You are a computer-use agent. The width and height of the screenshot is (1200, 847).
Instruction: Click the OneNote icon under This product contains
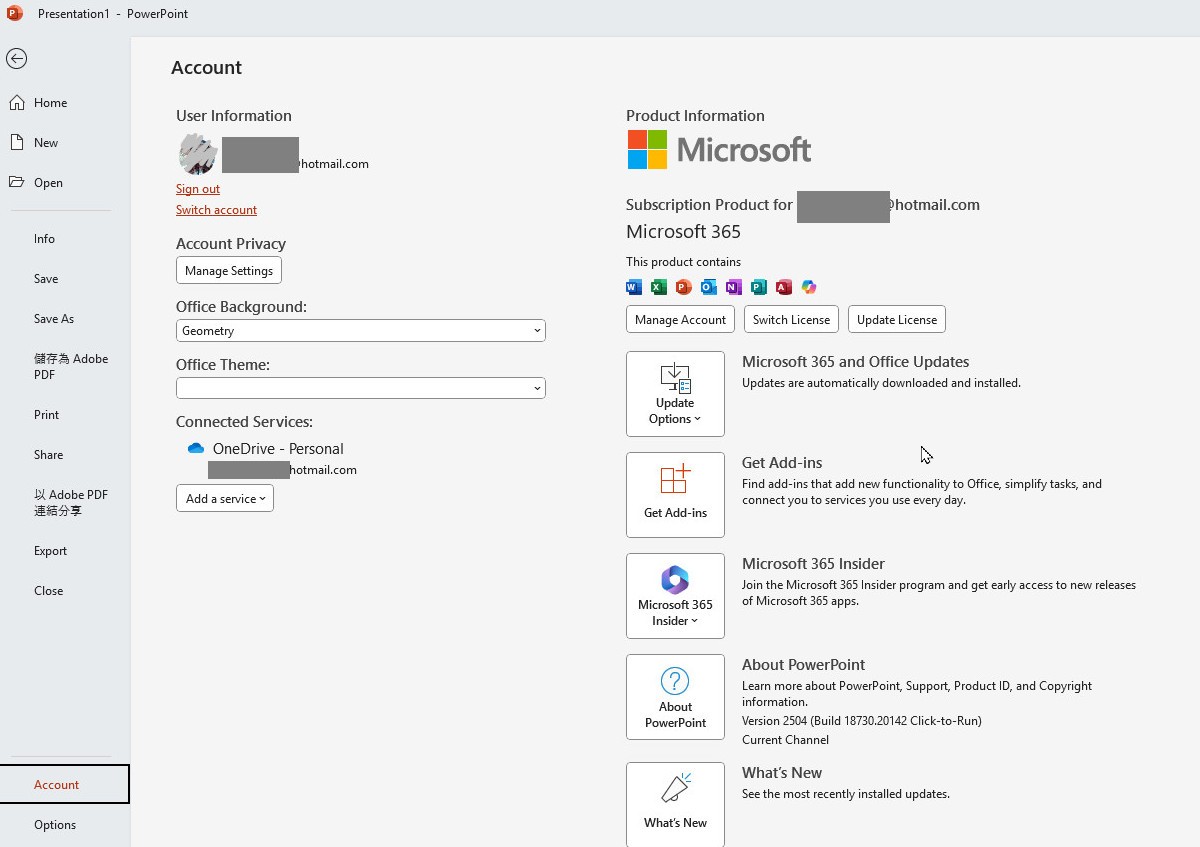pyautogui.click(x=733, y=287)
